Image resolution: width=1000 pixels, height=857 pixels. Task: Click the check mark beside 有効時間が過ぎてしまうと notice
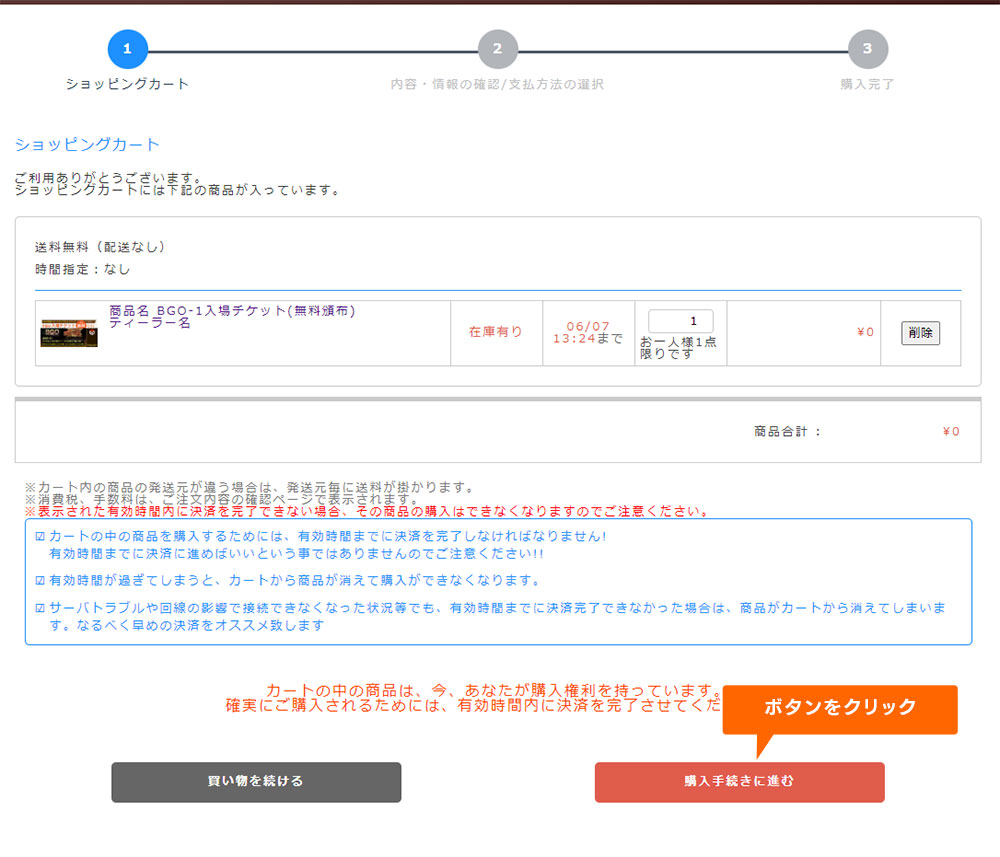click(x=40, y=581)
